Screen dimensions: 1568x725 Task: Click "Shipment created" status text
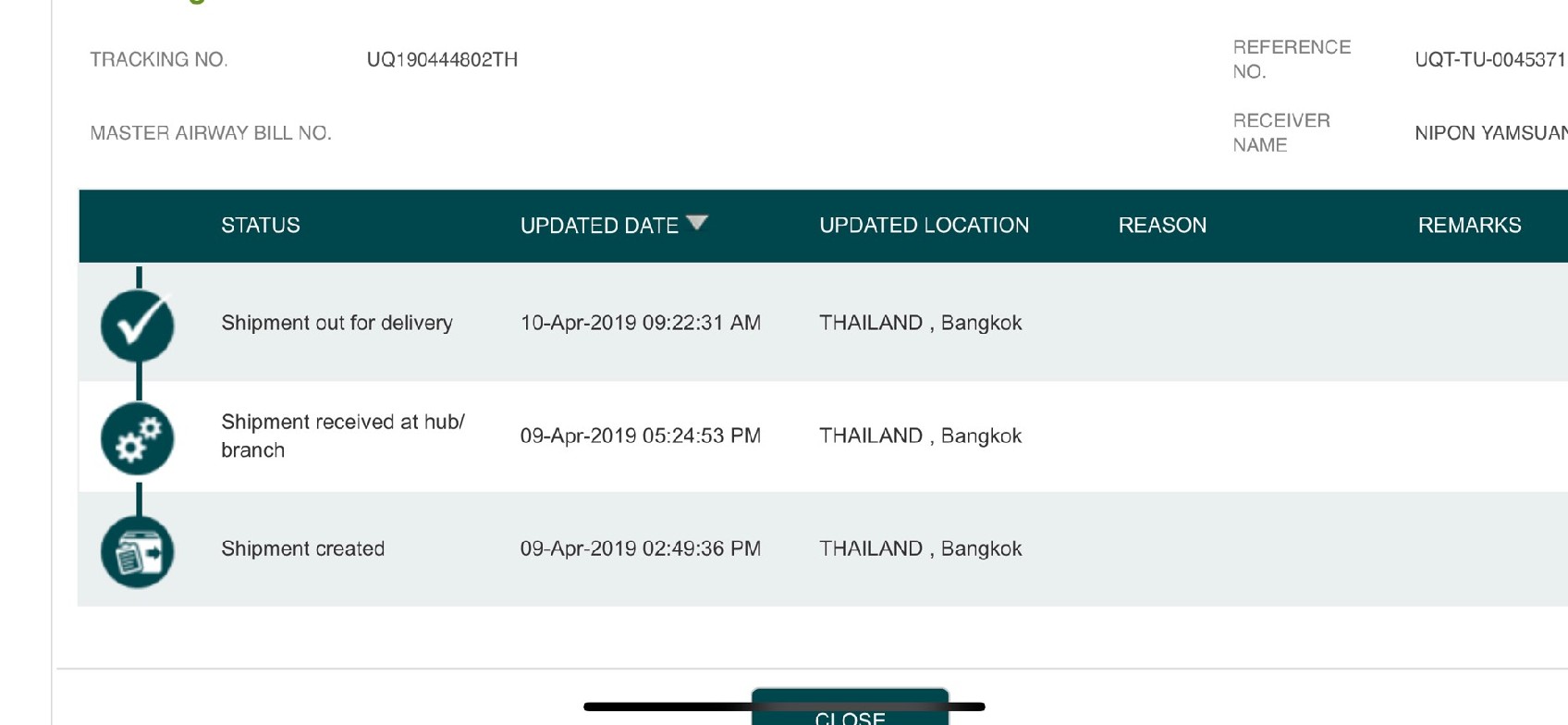point(302,548)
